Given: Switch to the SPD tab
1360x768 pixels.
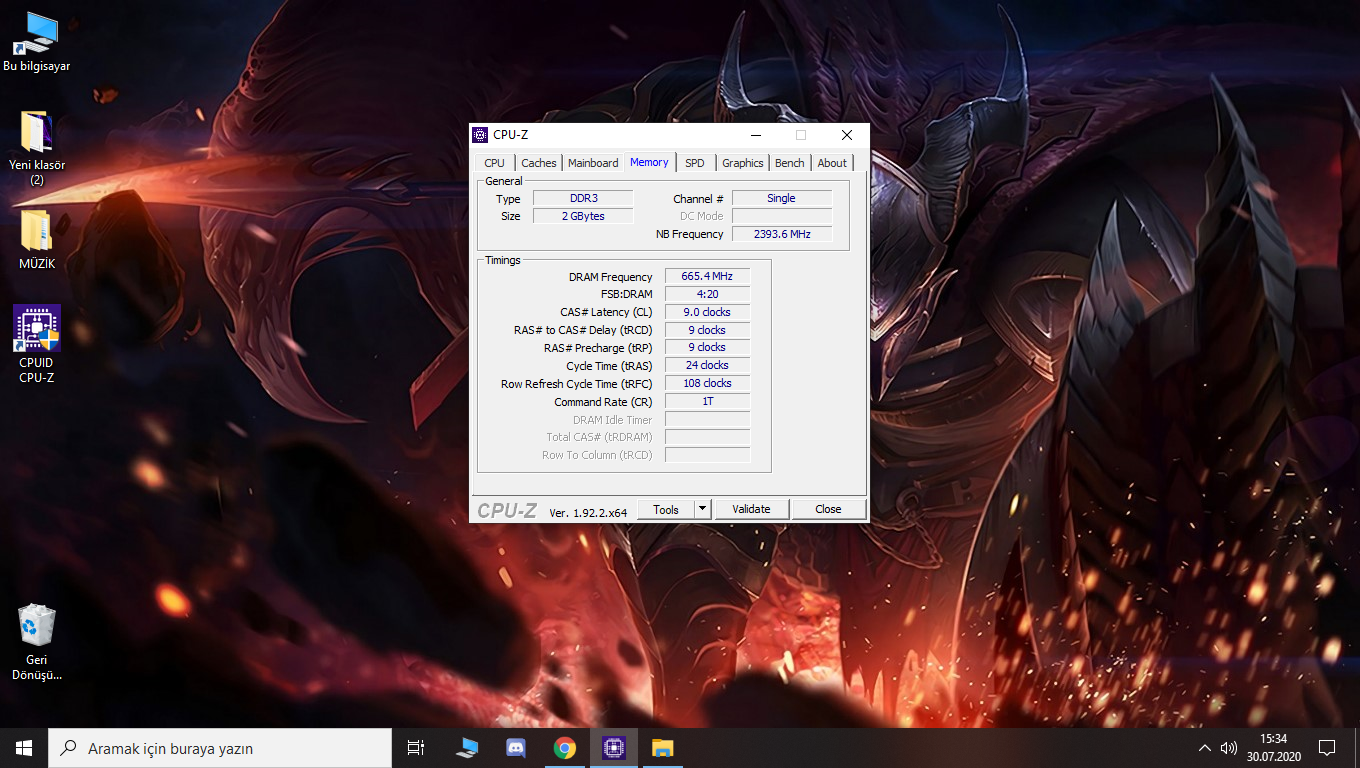Looking at the screenshot, I should coord(694,163).
